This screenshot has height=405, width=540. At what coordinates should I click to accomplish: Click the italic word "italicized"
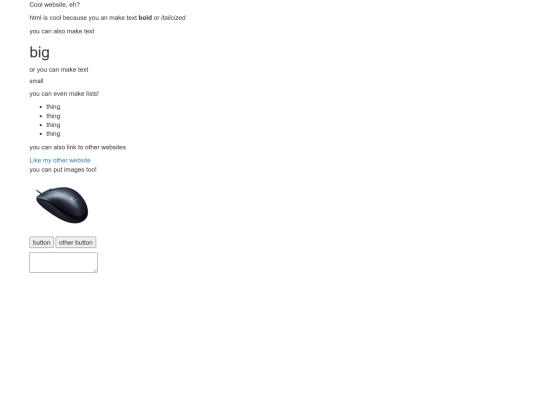coord(173,18)
